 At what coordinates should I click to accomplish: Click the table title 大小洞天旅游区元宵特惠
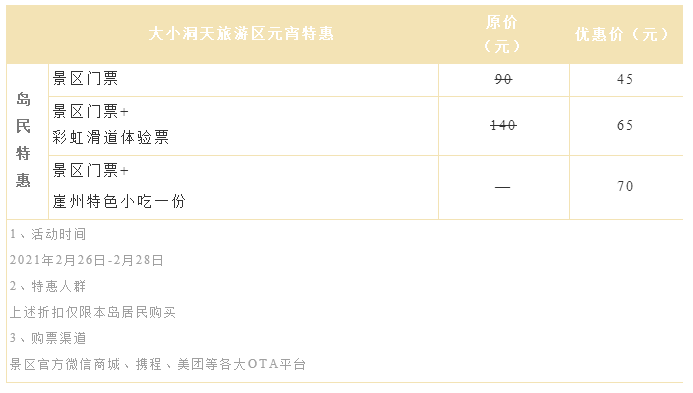(x=241, y=34)
